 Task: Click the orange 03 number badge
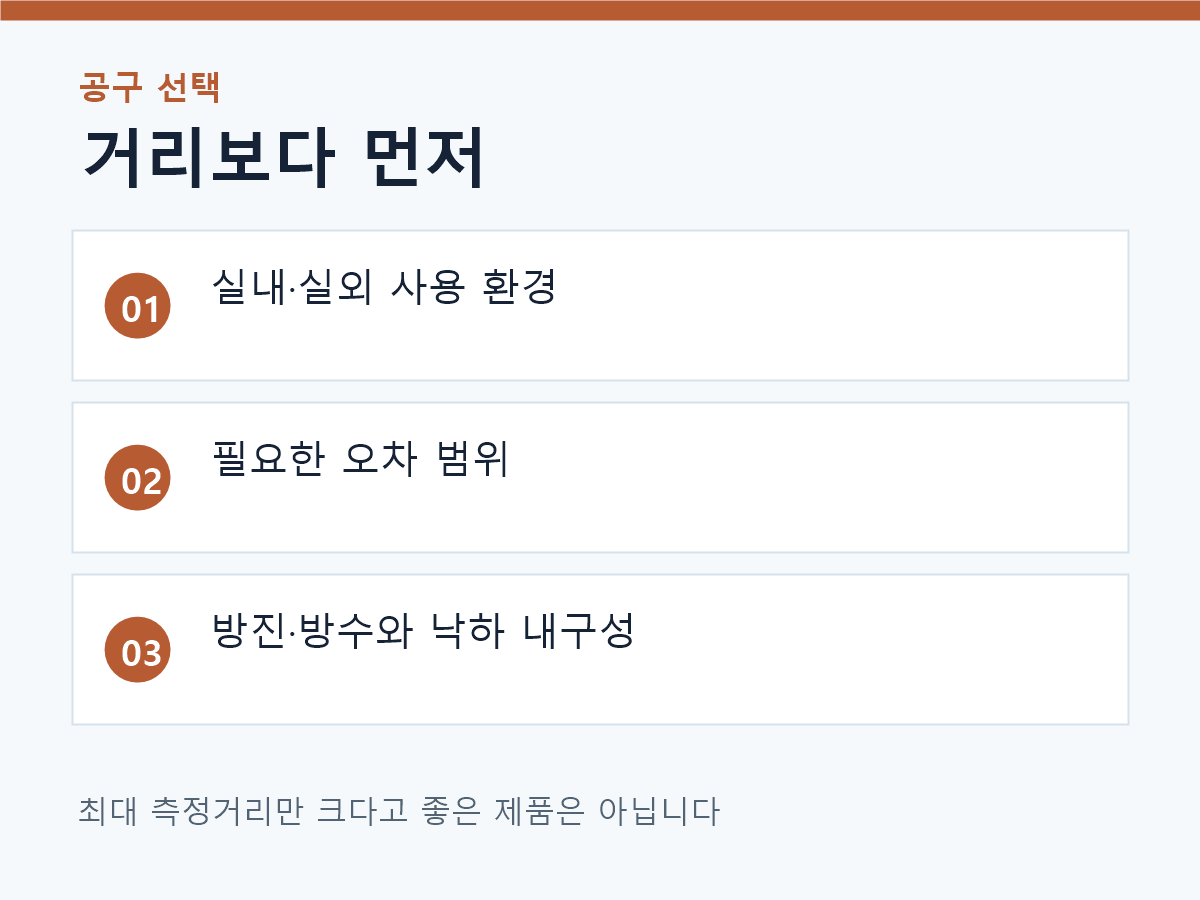(138, 650)
